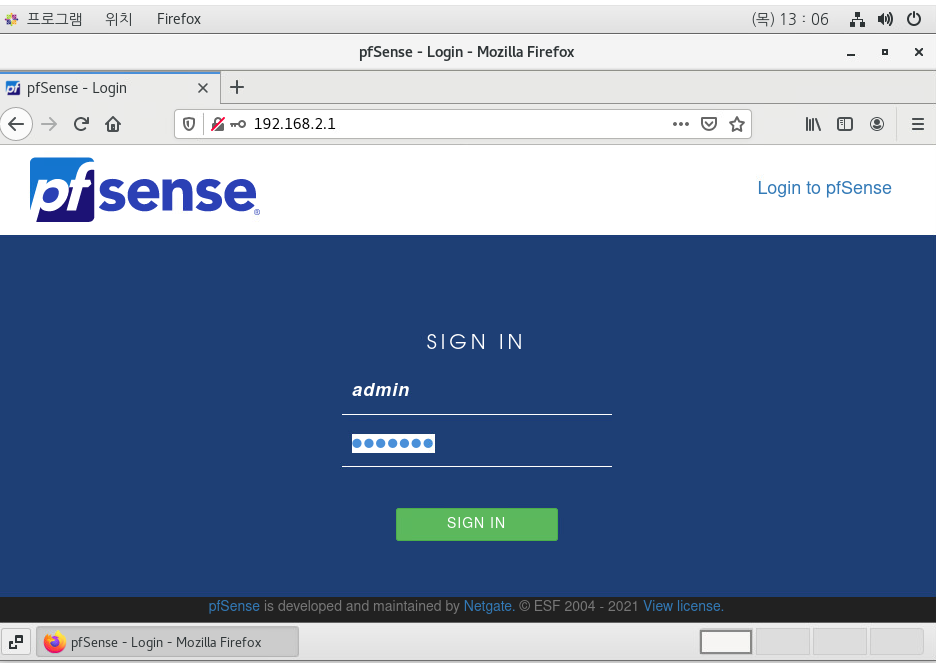Open the volume control icon
This screenshot has height=663, width=936.
(x=885, y=19)
